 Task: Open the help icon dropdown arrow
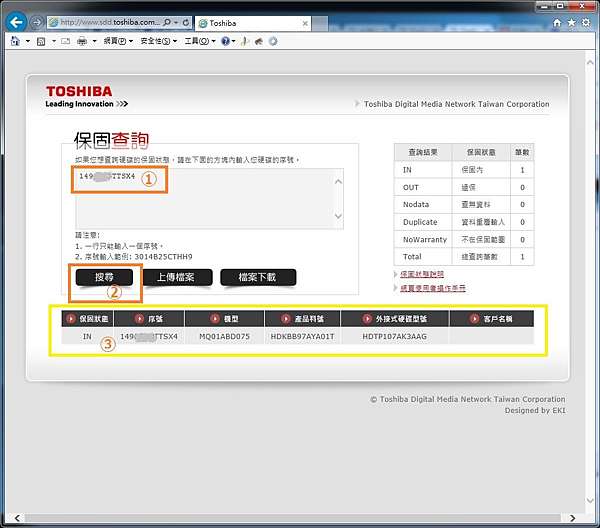[233, 41]
